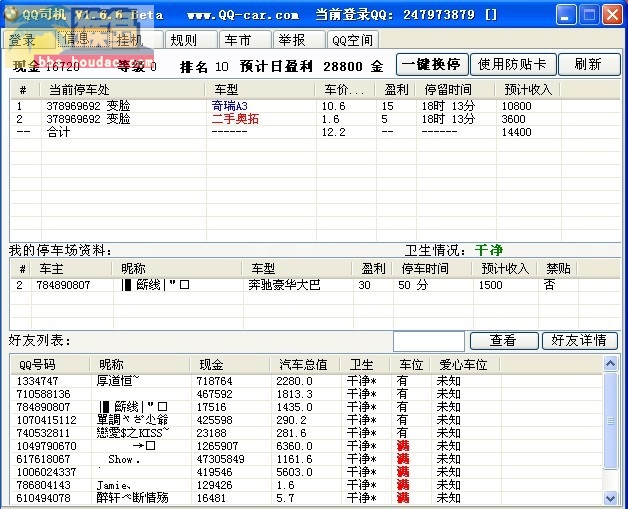
Task: Click the 一键换停 button
Action: (x=432, y=64)
